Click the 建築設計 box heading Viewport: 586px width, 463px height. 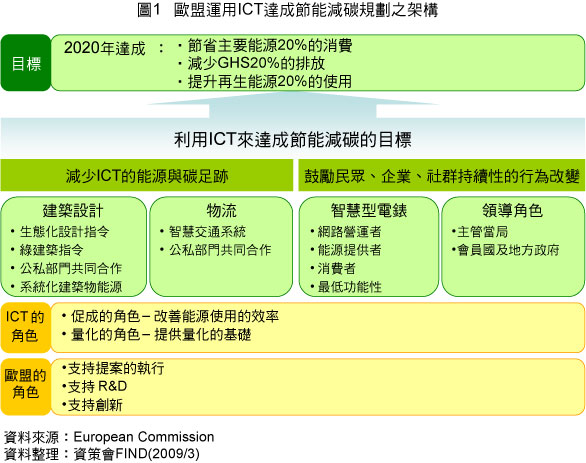tap(73, 211)
